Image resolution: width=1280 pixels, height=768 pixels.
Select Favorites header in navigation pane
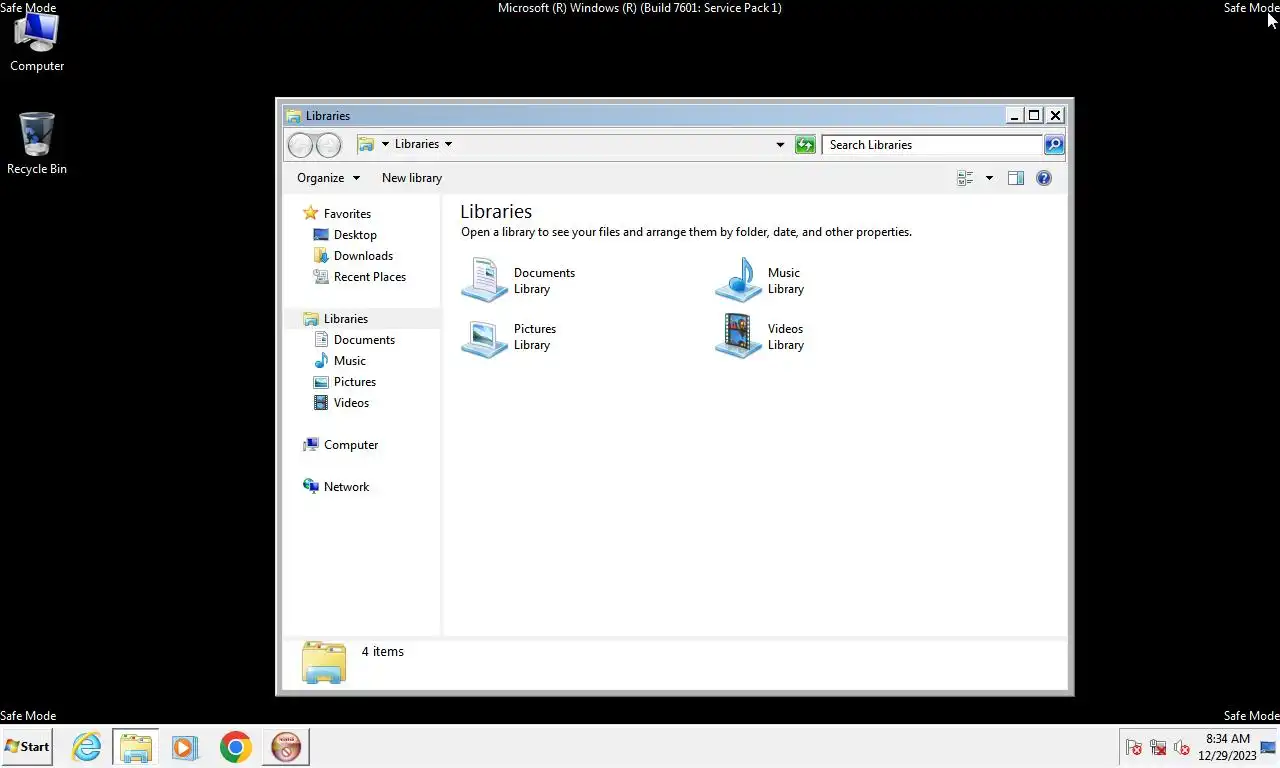[x=347, y=214]
